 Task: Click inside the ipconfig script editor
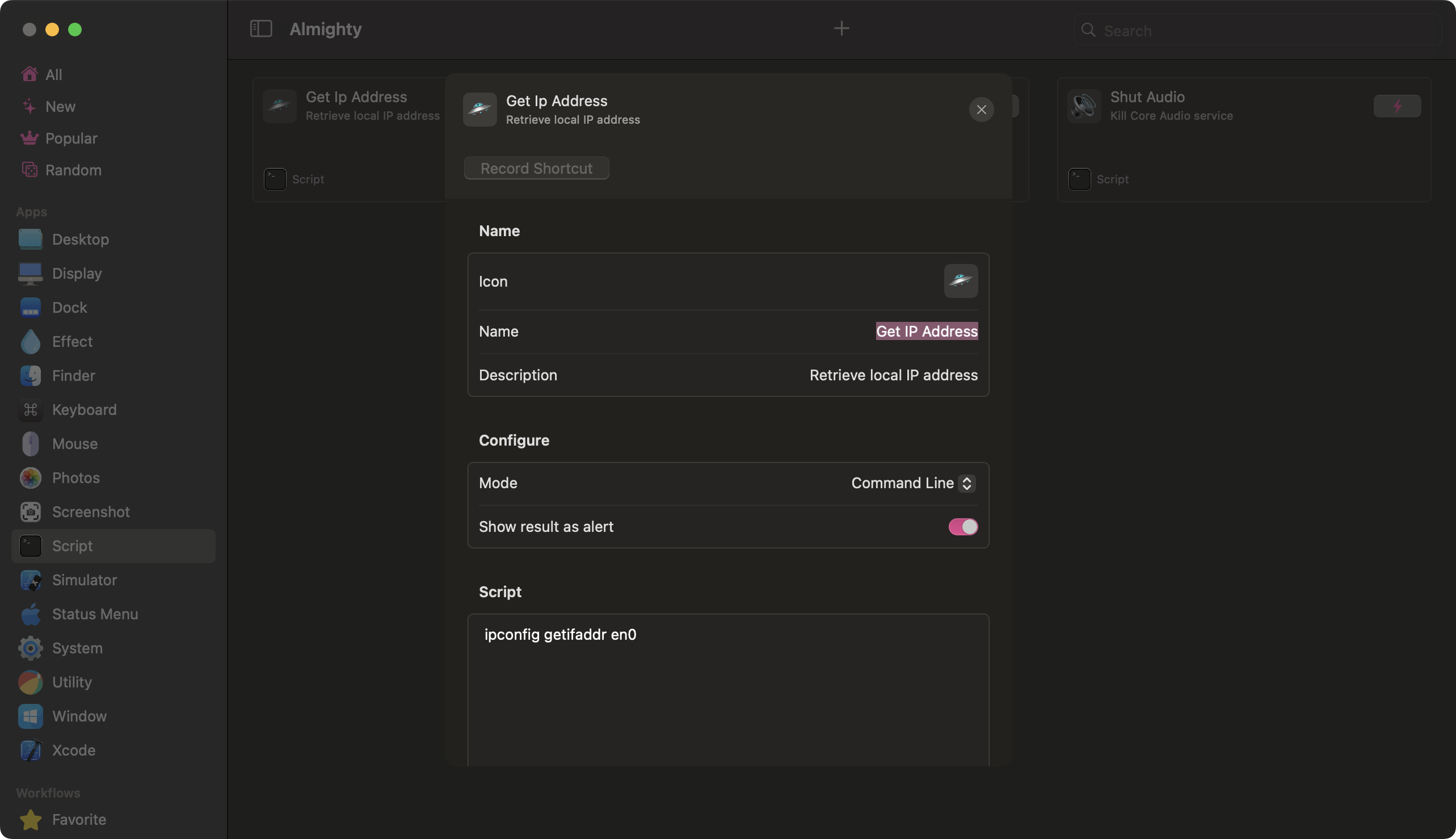(x=727, y=691)
